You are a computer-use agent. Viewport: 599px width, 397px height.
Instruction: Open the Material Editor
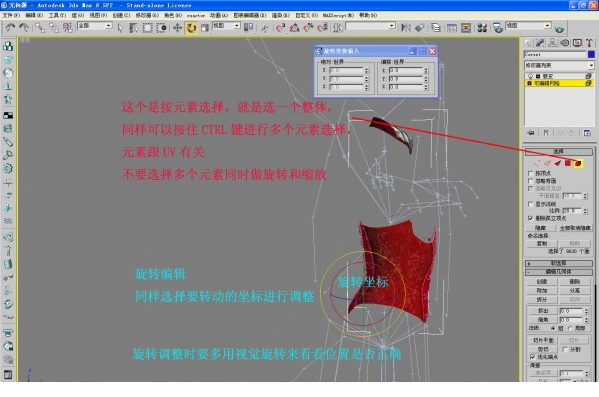pyautogui.click(x=482, y=28)
